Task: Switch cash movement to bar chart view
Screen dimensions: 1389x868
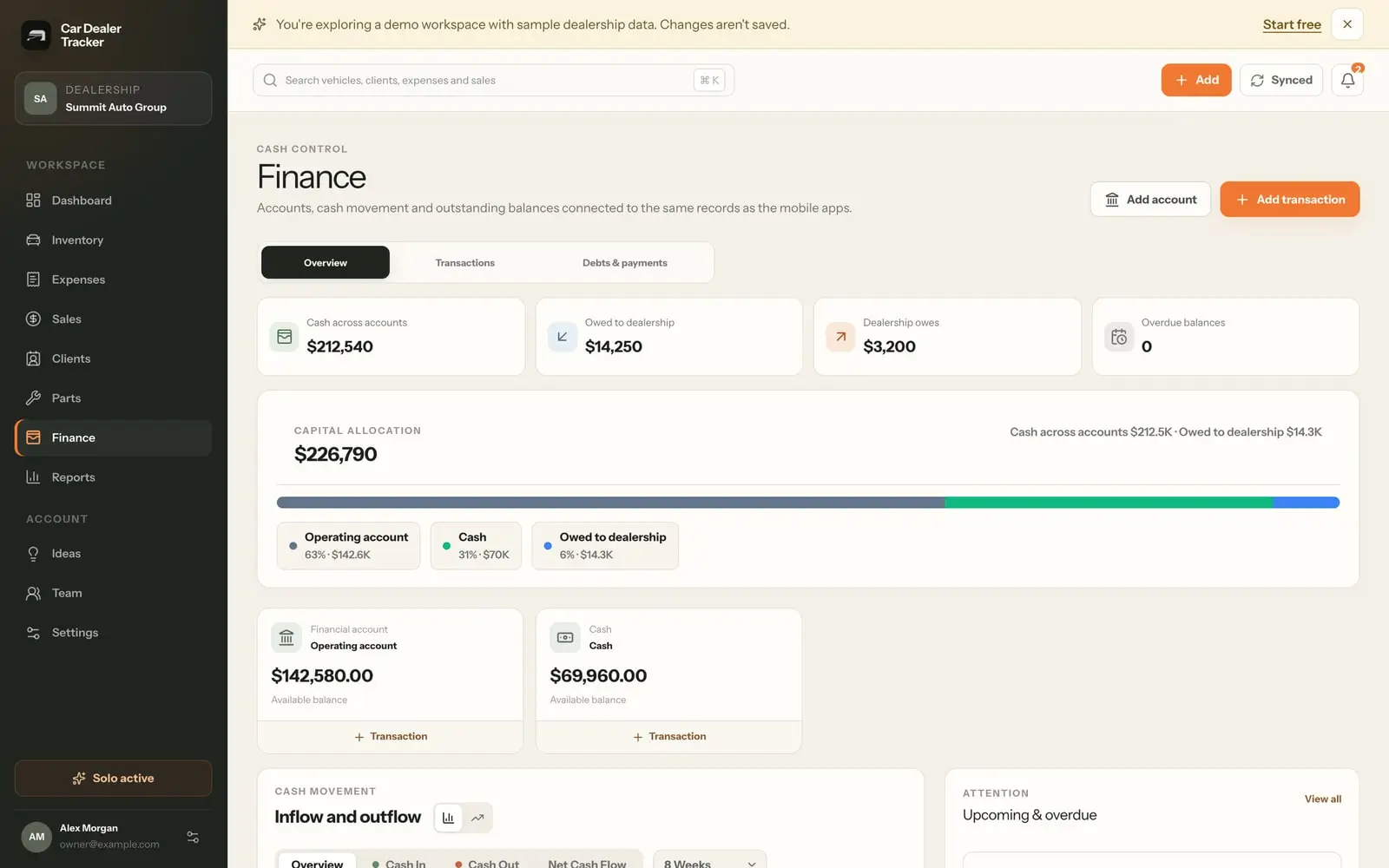Action: point(448,818)
